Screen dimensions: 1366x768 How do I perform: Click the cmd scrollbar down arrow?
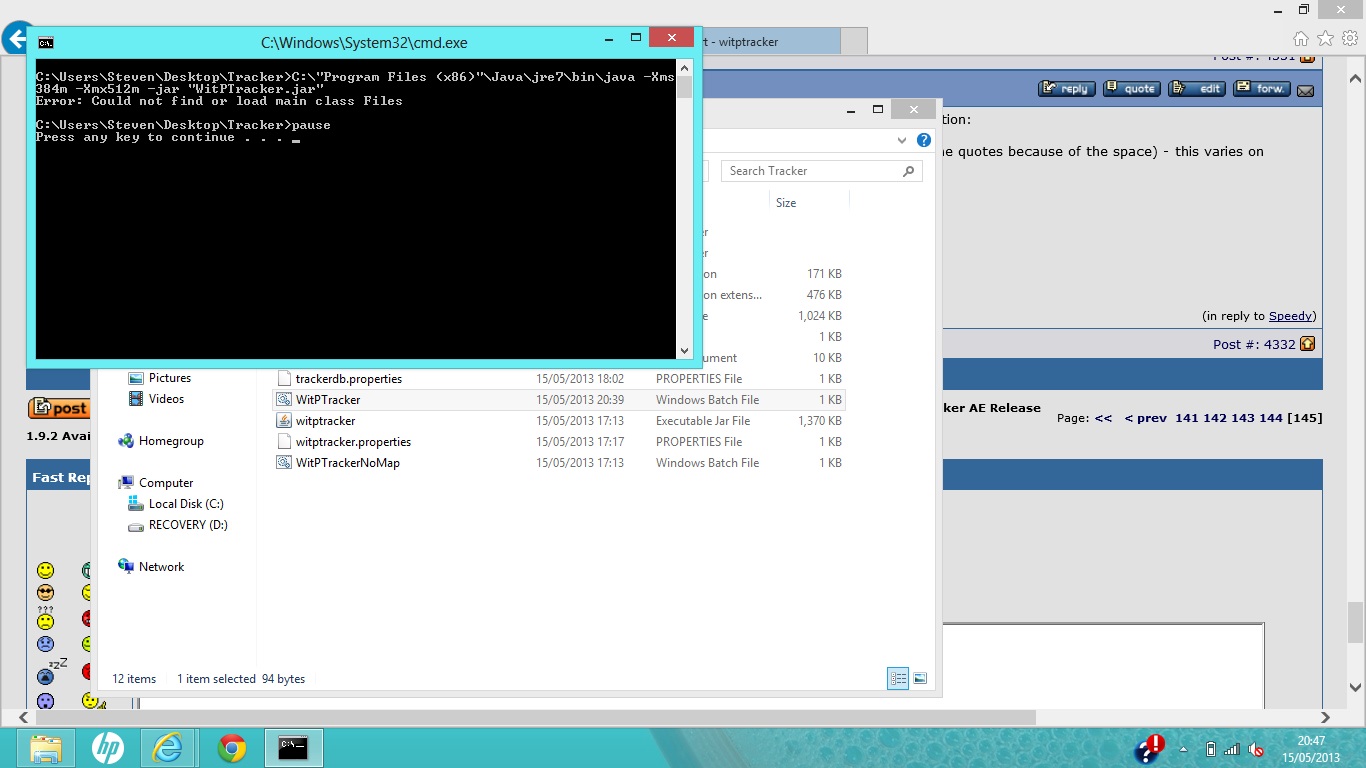tap(684, 351)
